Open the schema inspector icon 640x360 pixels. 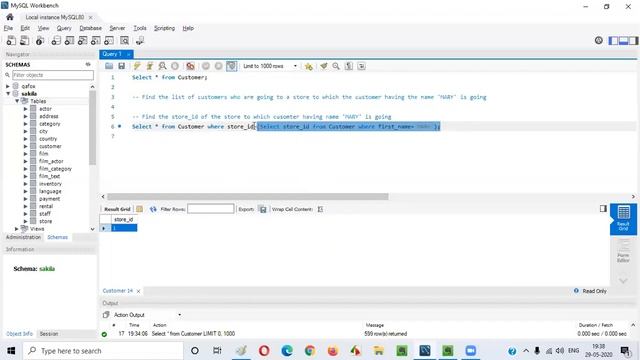pos(40,41)
